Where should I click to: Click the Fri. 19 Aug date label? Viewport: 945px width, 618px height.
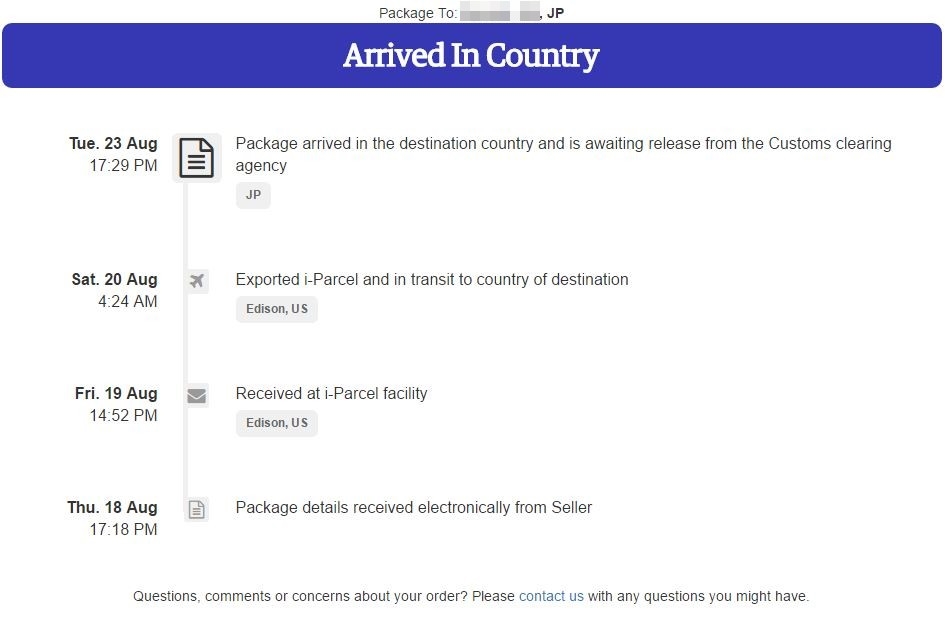[116, 393]
